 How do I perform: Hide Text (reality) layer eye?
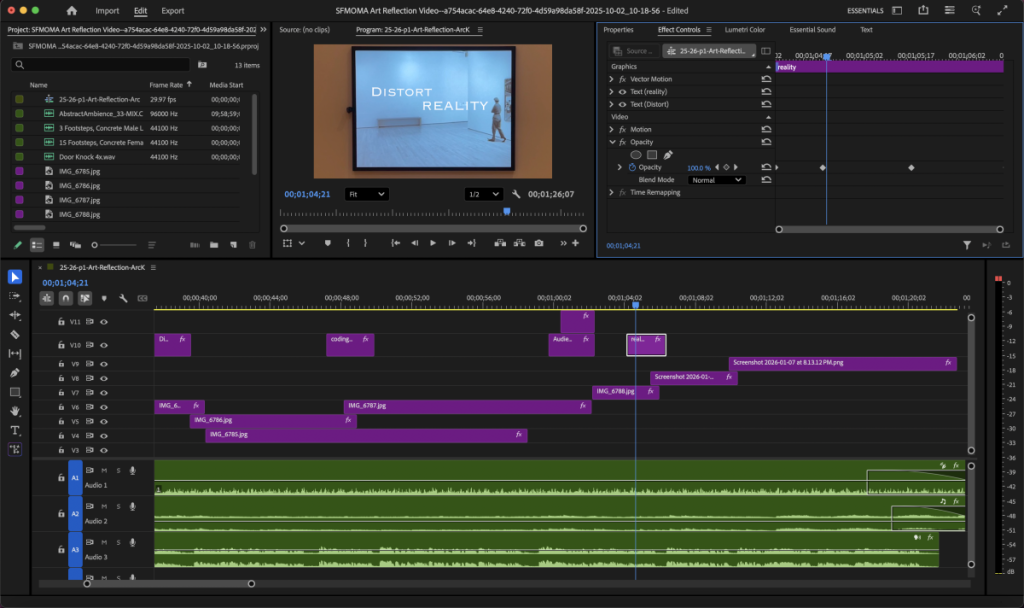622,92
